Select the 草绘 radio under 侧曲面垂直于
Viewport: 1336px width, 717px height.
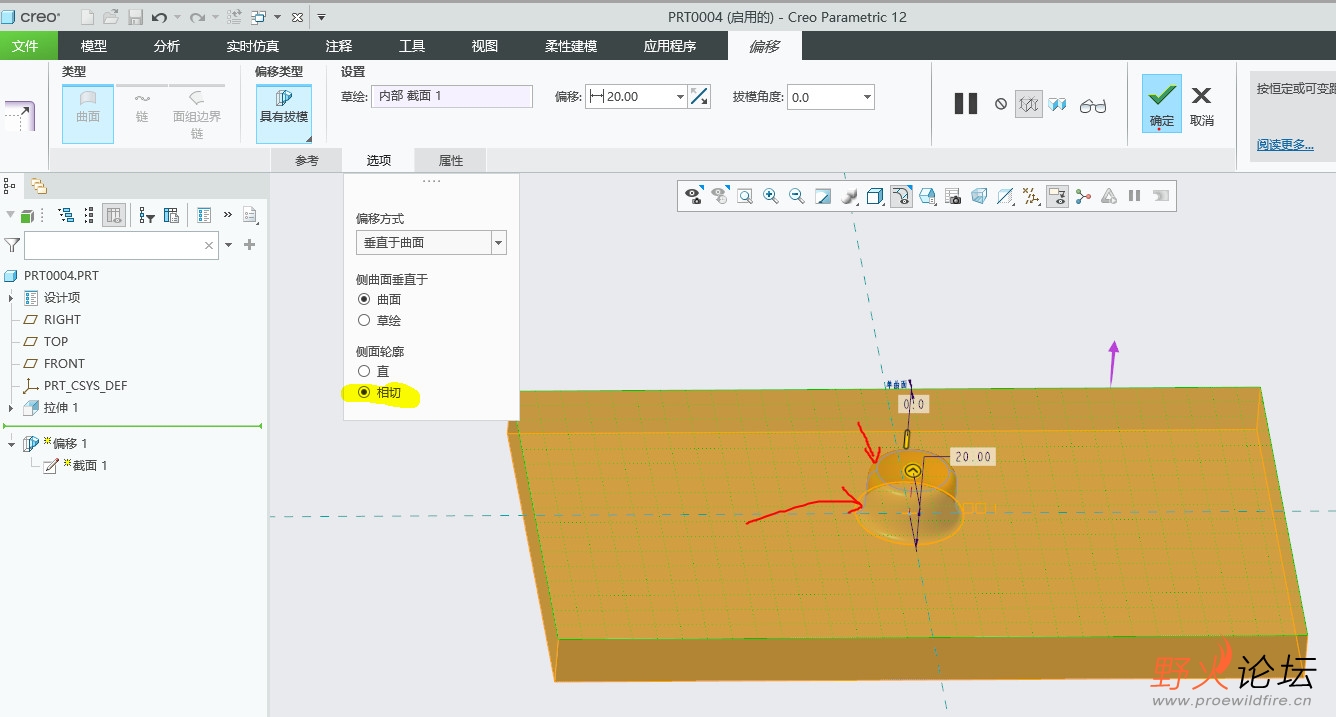click(364, 320)
